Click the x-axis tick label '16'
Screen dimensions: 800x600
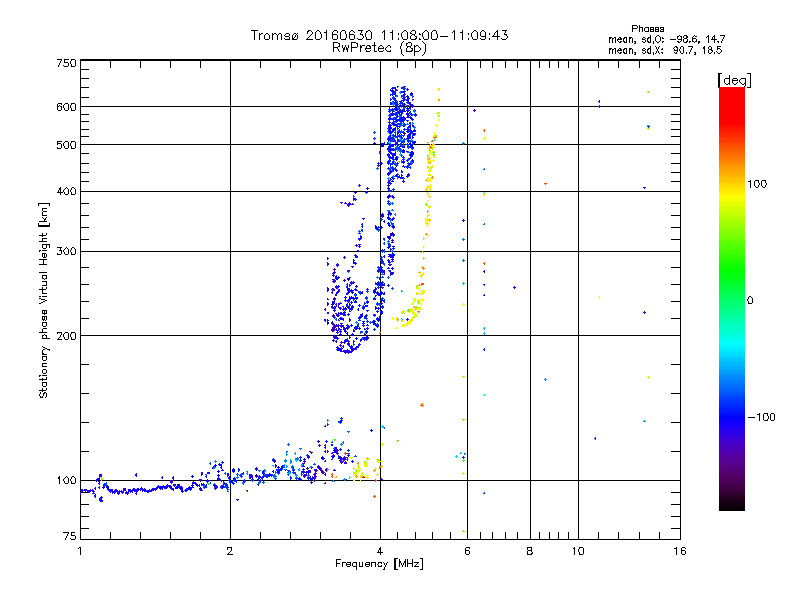pyautogui.click(x=680, y=551)
